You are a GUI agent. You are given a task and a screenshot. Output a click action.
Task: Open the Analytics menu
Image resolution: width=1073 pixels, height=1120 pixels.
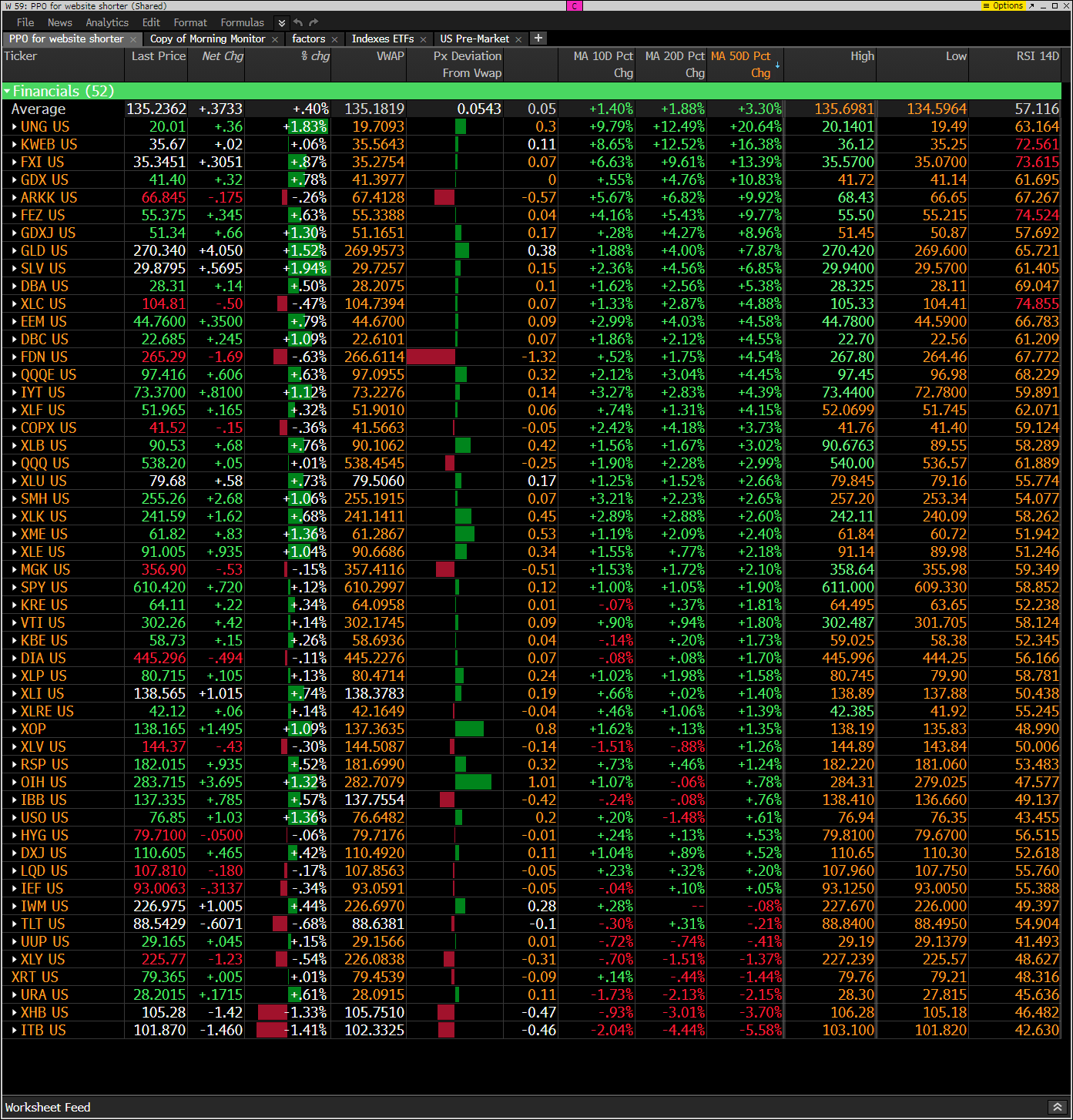point(107,22)
